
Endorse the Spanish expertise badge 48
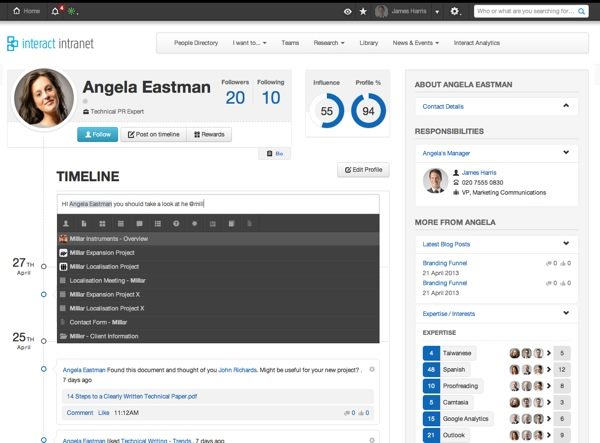pos(431,370)
